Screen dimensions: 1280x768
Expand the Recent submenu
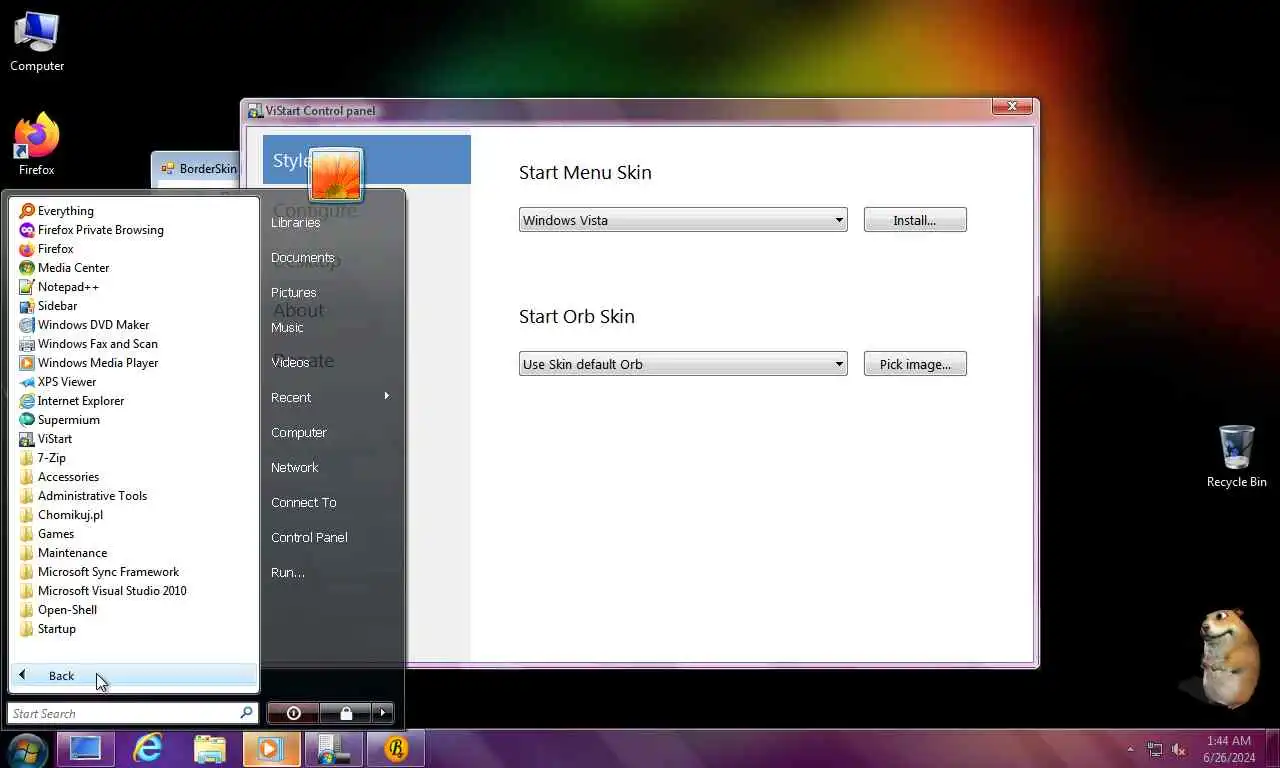(330, 397)
